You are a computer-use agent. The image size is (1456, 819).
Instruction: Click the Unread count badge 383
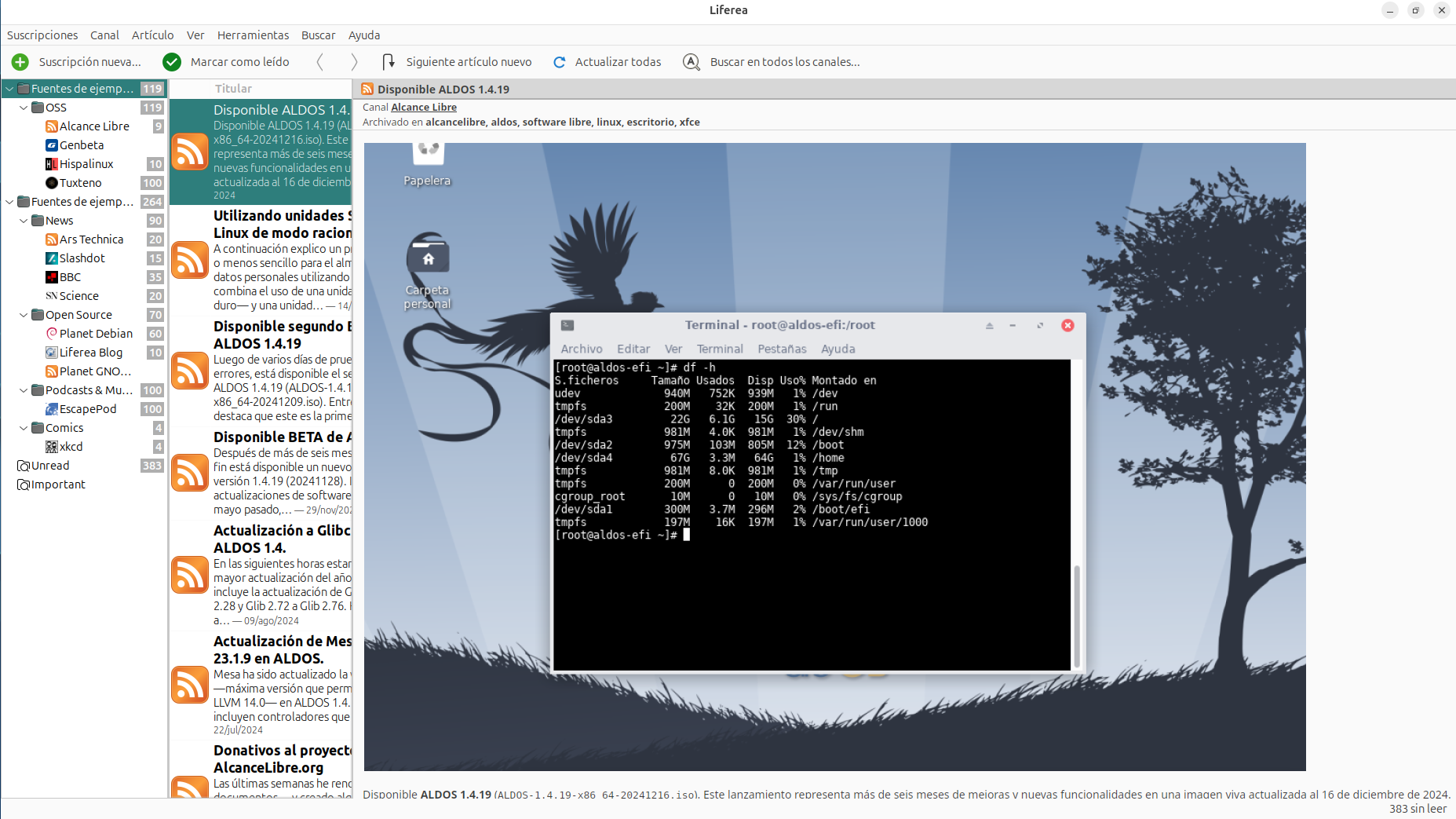click(x=151, y=466)
